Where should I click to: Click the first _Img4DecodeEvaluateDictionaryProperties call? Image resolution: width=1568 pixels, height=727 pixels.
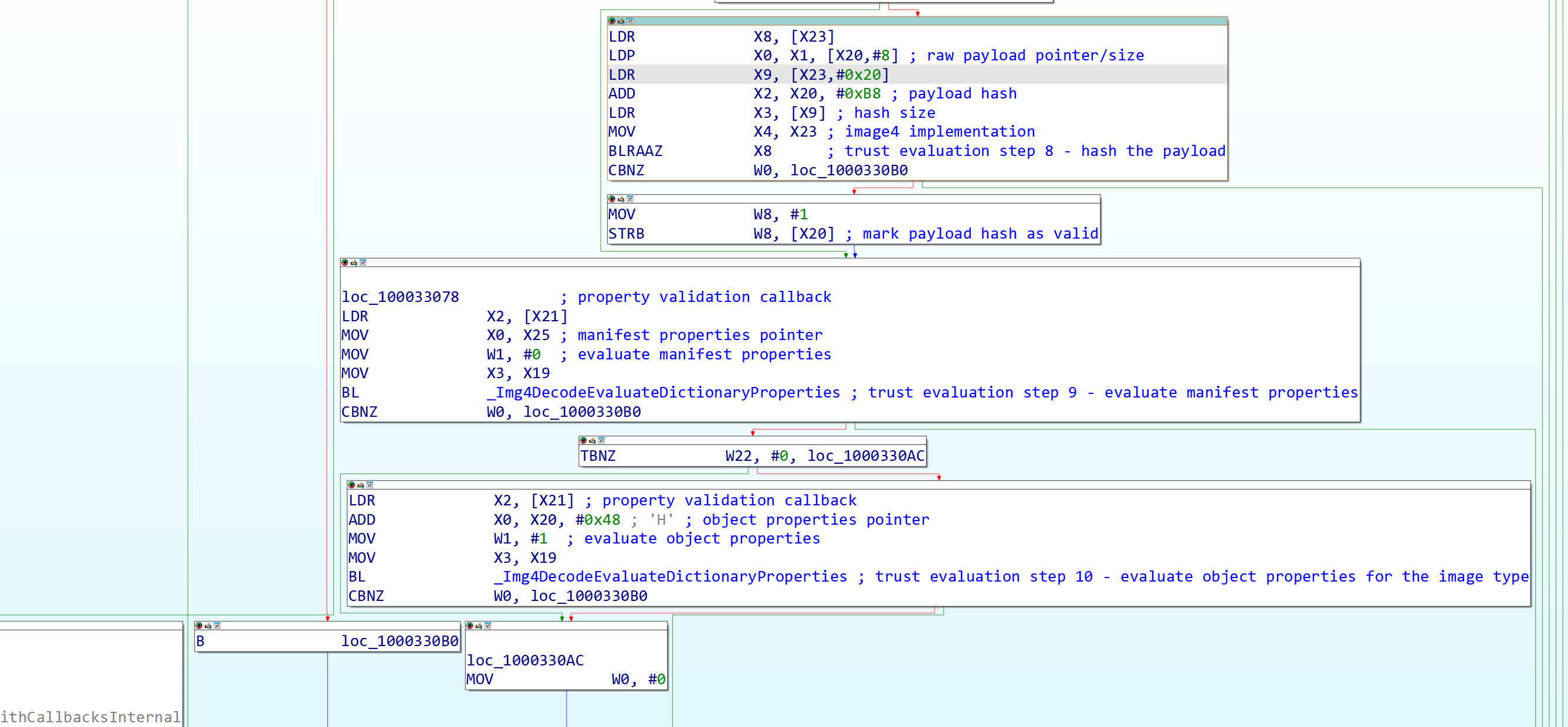(x=663, y=393)
